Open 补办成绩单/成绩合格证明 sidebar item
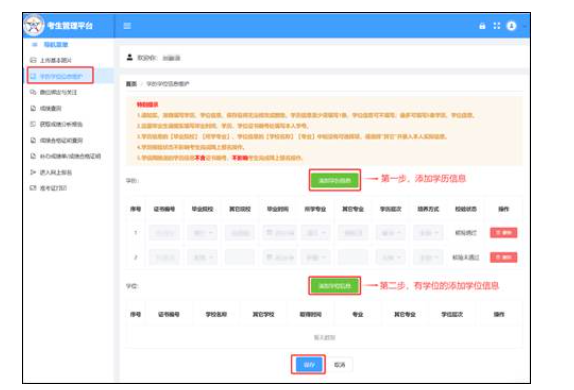 tap(70, 156)
